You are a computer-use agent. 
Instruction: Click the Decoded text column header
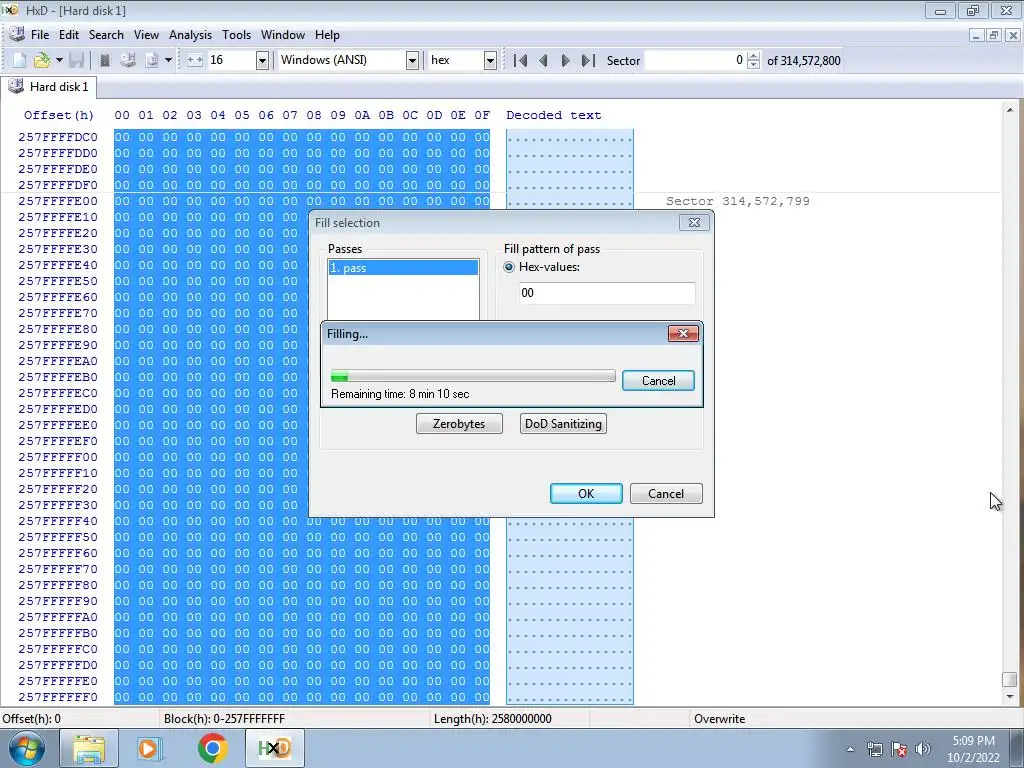pyautogui.click(x=553, y=115)
